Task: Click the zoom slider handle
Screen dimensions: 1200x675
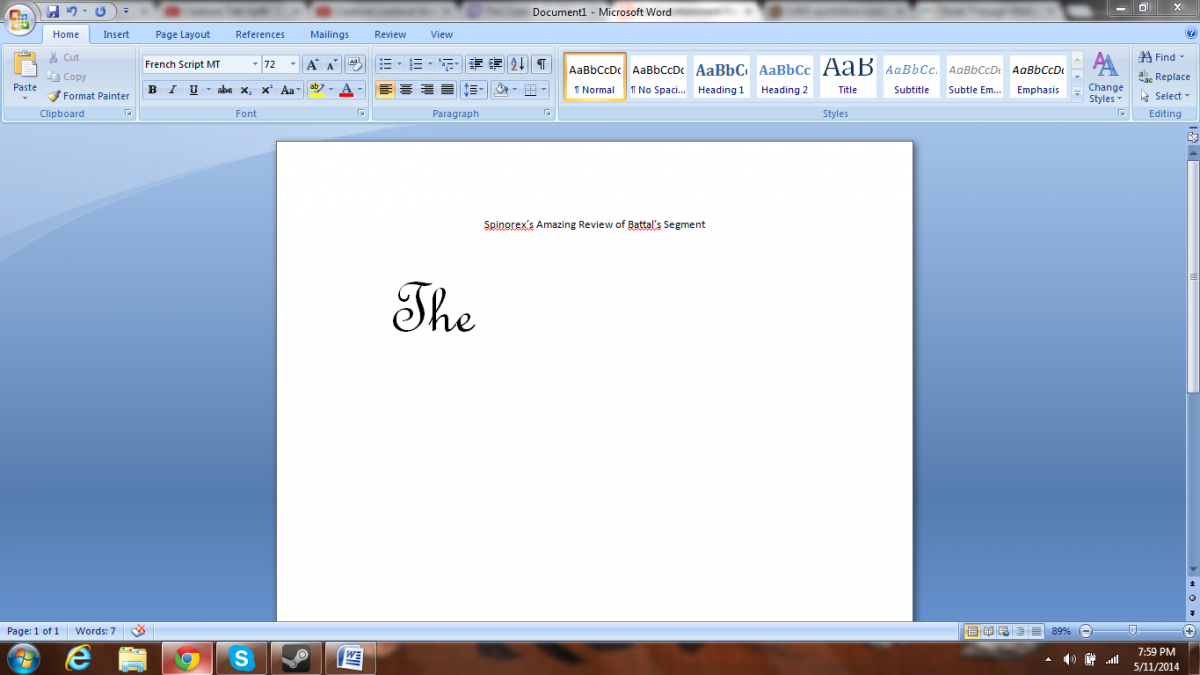Action: (1132, 631)
